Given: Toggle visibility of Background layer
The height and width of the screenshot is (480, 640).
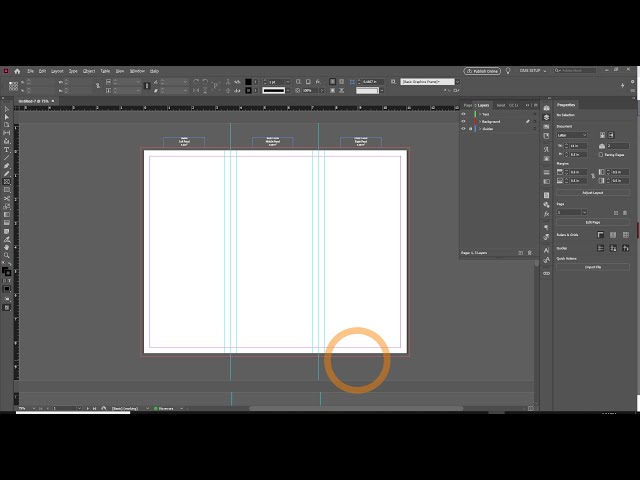Looking at the screenshot, I should 463,122.
